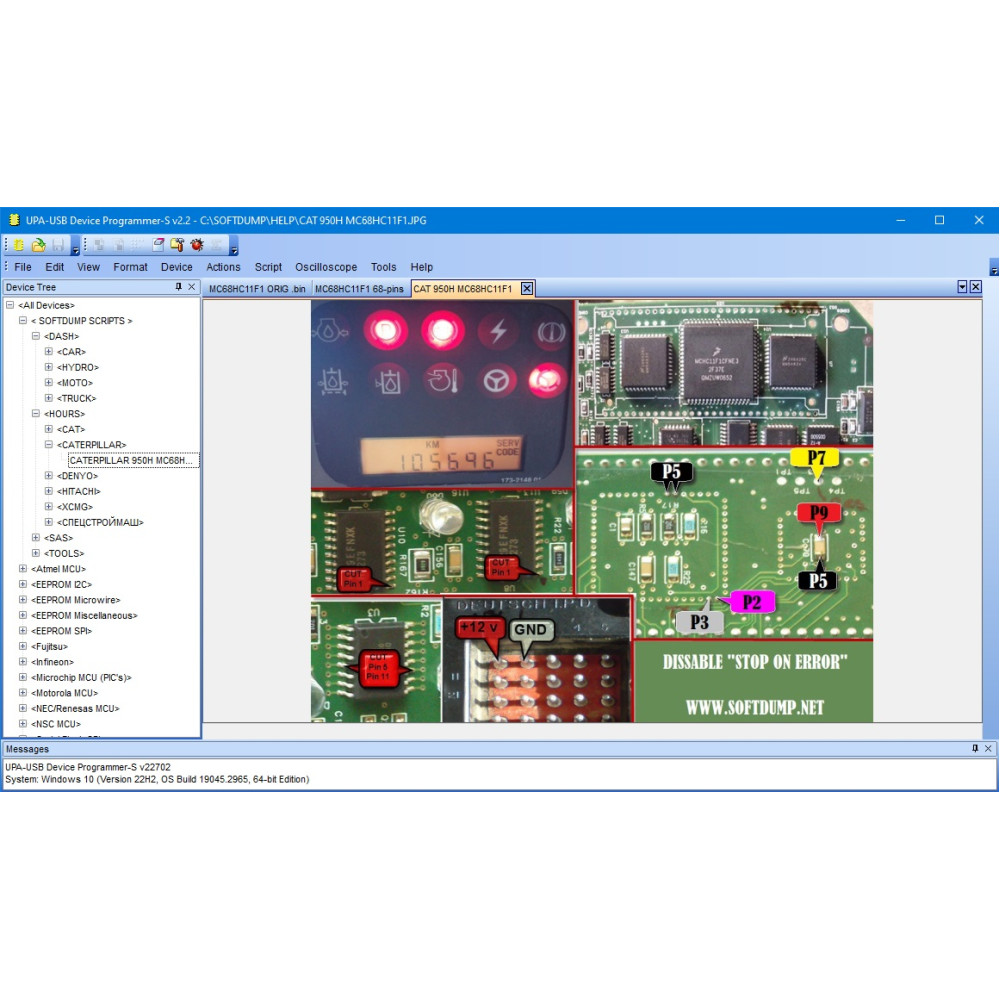Image resolution: width=1000 pixels, height=1000 pixels.
Task: Expand the <MOTO> tree node
Action: (48, 383)
